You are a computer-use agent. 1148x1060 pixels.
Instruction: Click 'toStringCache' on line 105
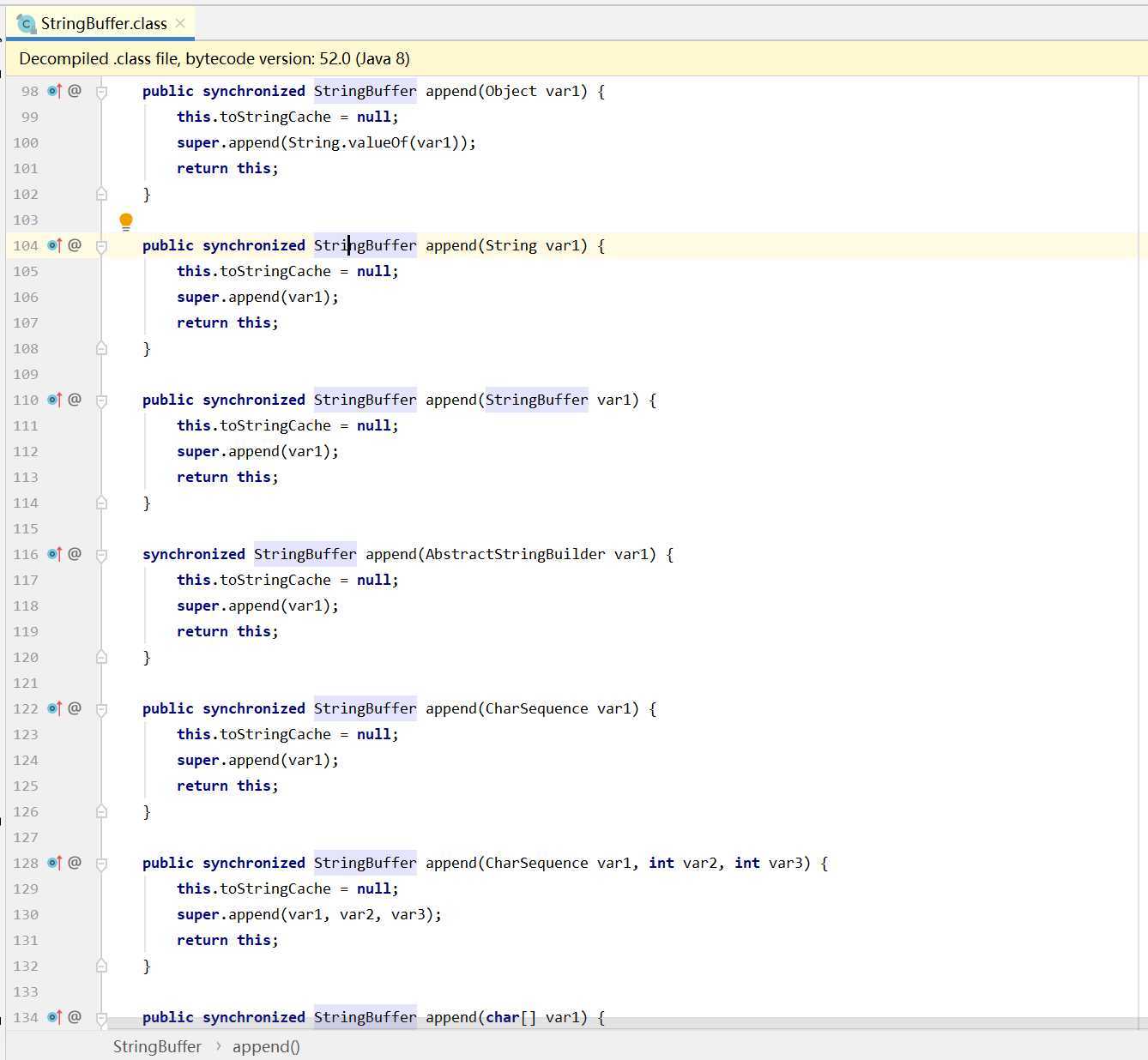point(275,271)
